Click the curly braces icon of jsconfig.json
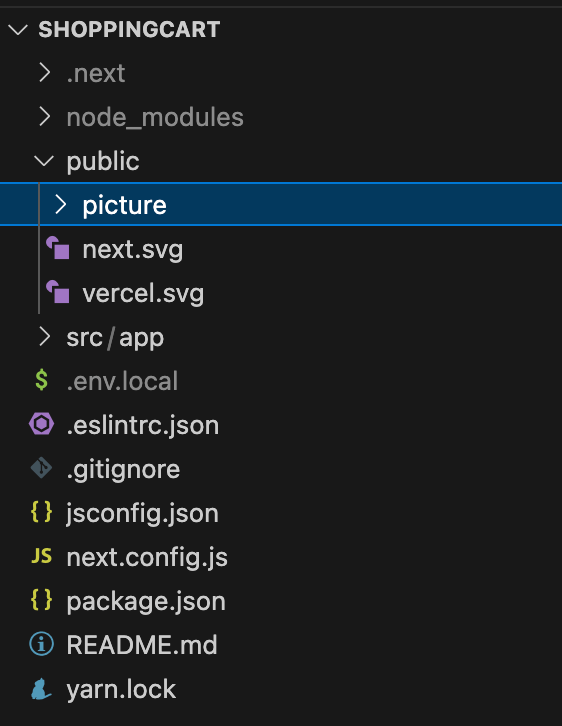 coord(42,512)
